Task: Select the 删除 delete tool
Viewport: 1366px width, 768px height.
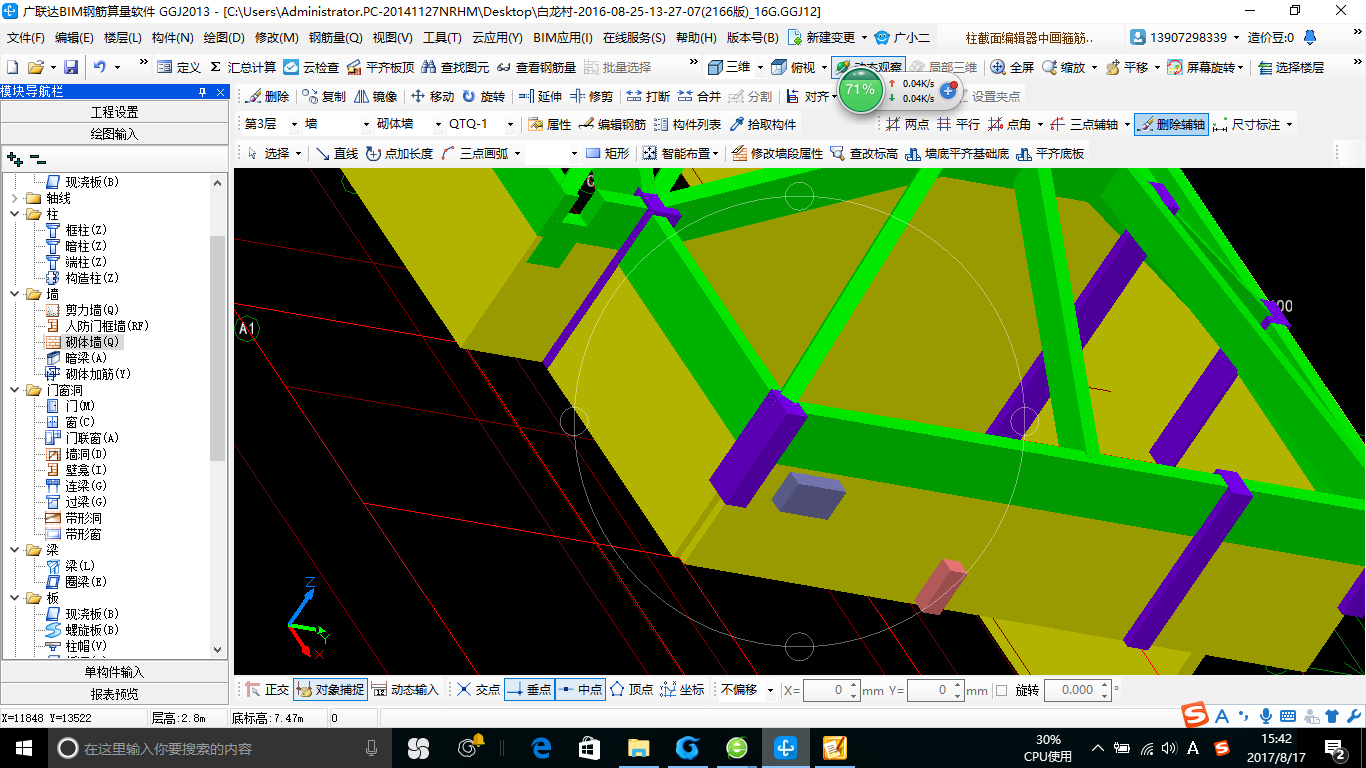Action: click(268, 97)
